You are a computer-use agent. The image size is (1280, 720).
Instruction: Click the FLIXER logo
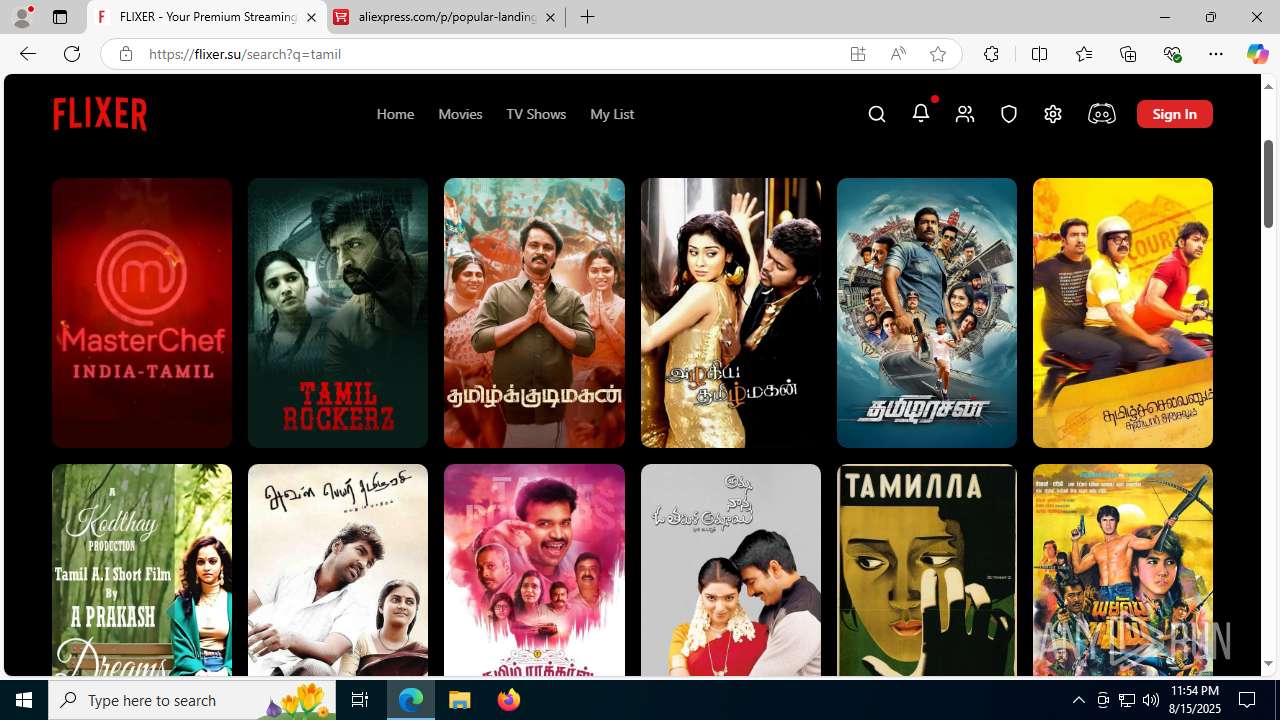click(x=100, y=114)
